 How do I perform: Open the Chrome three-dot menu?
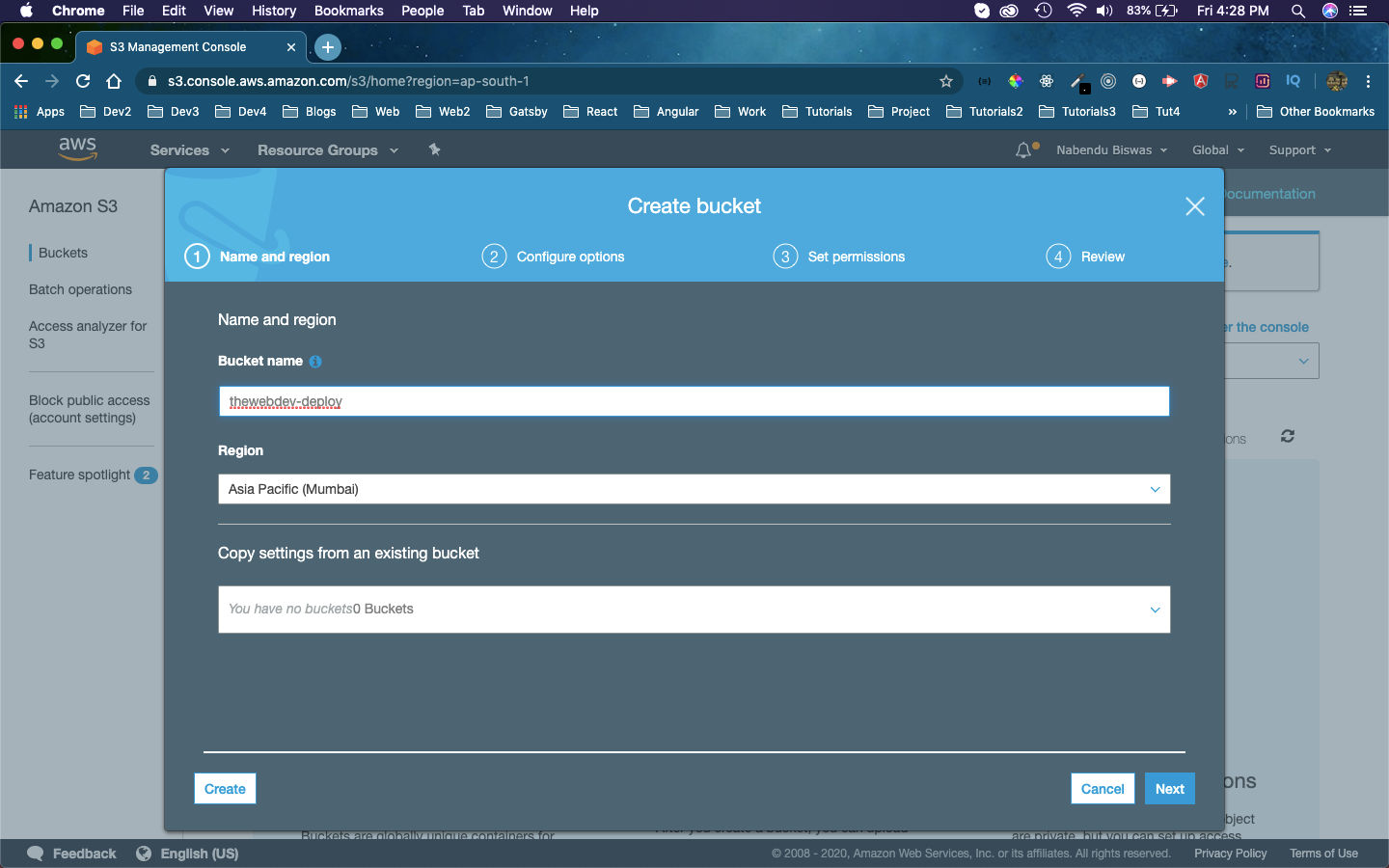point(1368,81)
